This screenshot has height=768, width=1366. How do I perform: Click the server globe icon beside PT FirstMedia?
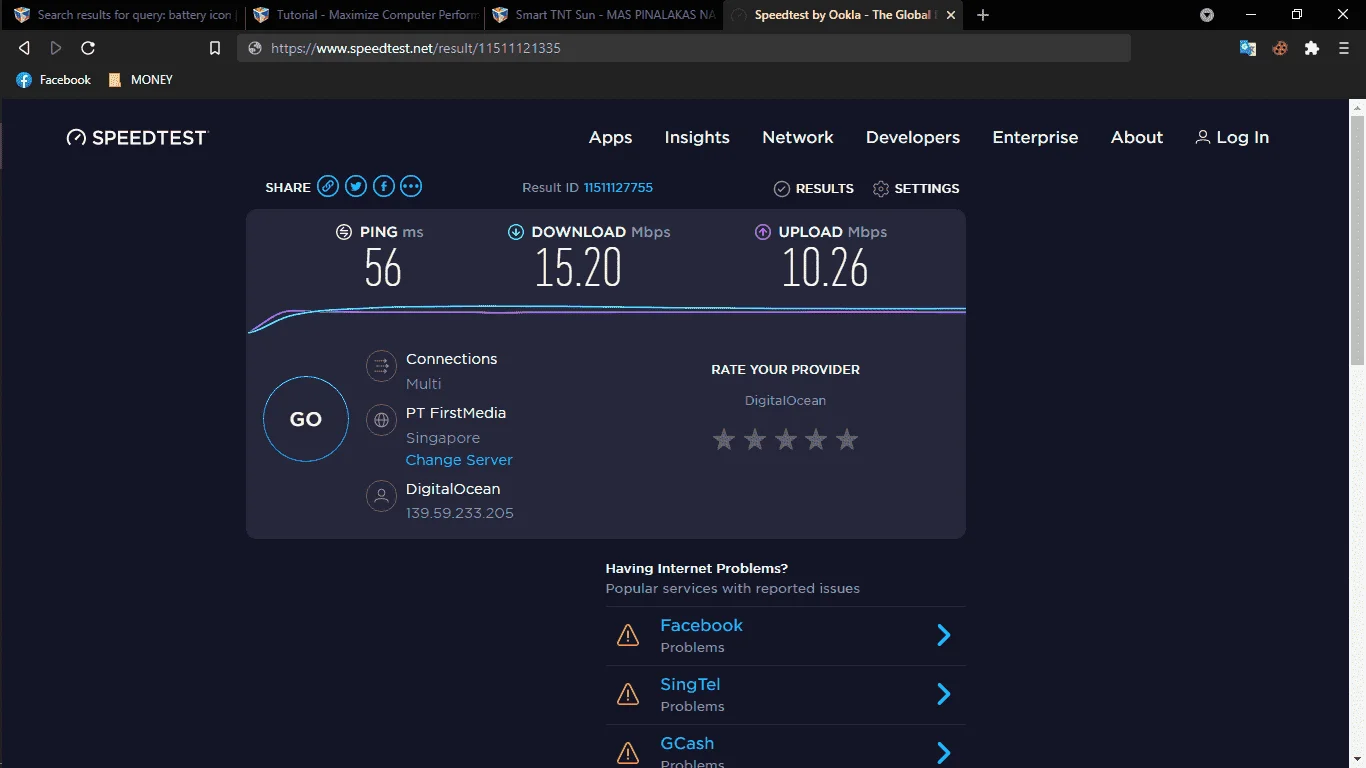tap(381, 421)
